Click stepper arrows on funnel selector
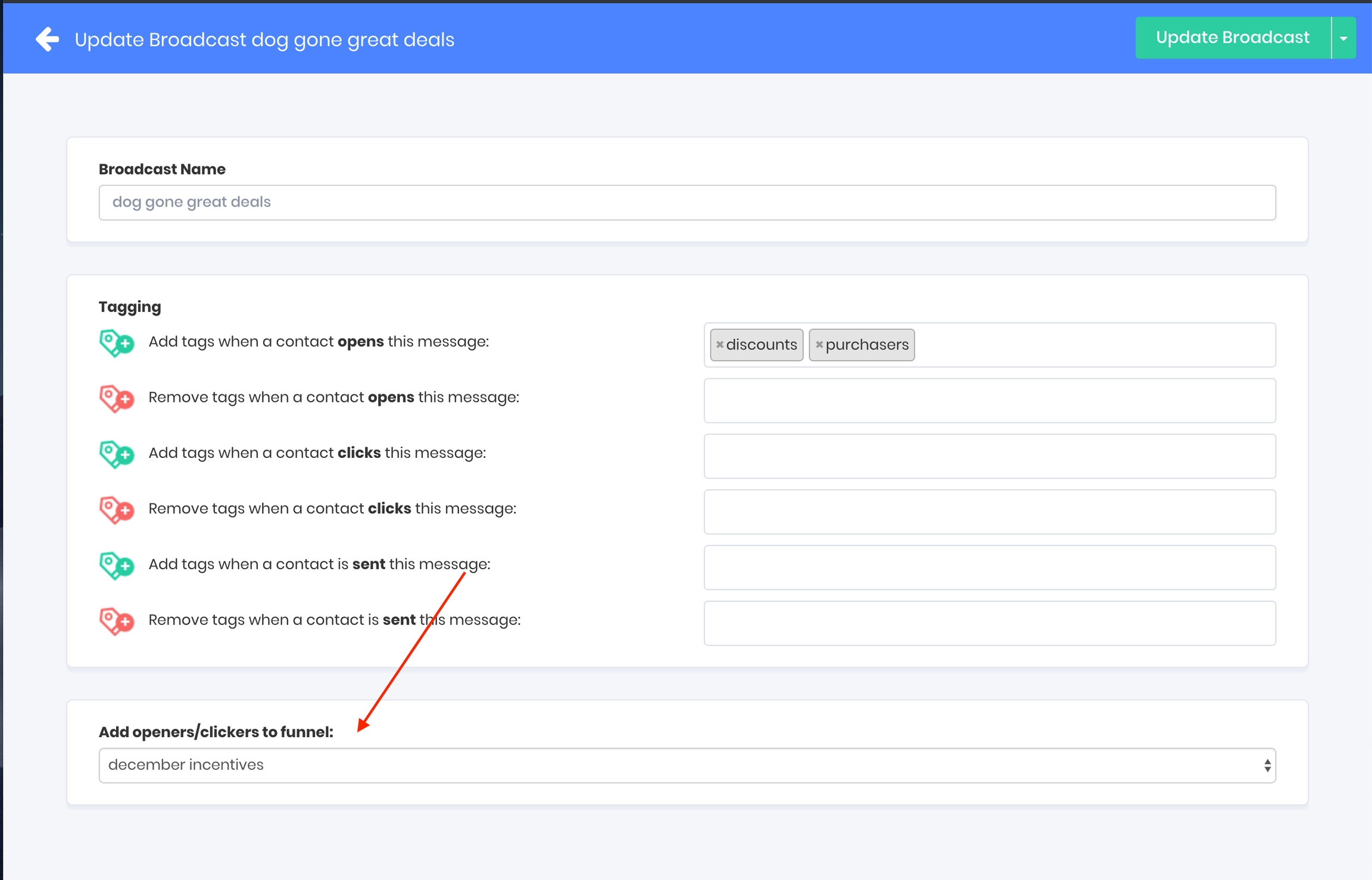Screen dimensions: 1372x880 pyautogui.click(x=1267, y=765)
